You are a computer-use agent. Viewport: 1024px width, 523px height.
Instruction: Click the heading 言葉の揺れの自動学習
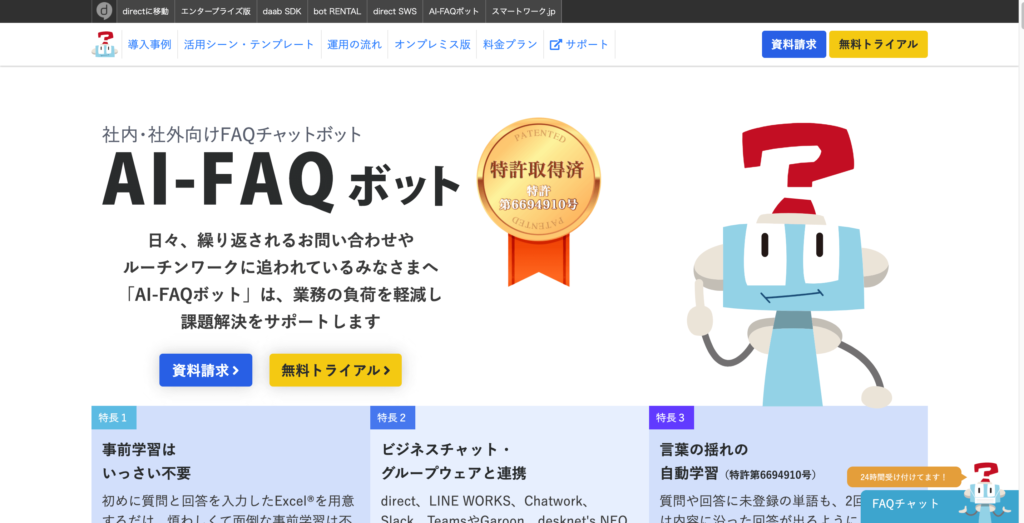738,461
